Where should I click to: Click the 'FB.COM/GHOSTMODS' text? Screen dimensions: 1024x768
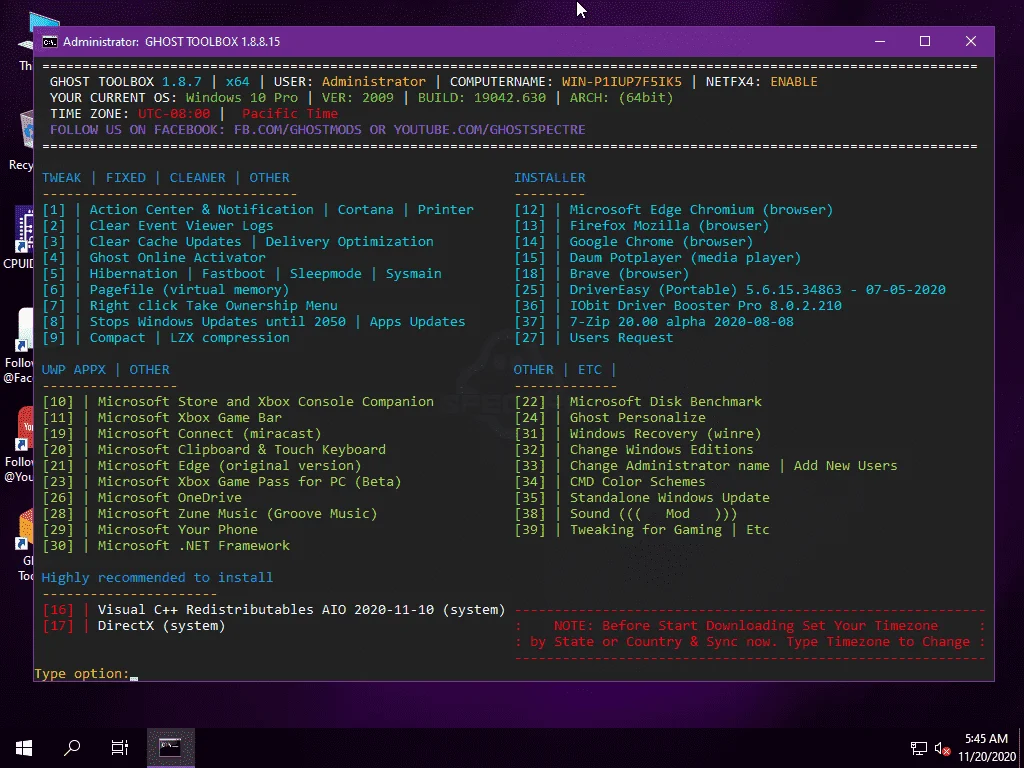pyautogui.click(x=298, y=130)
